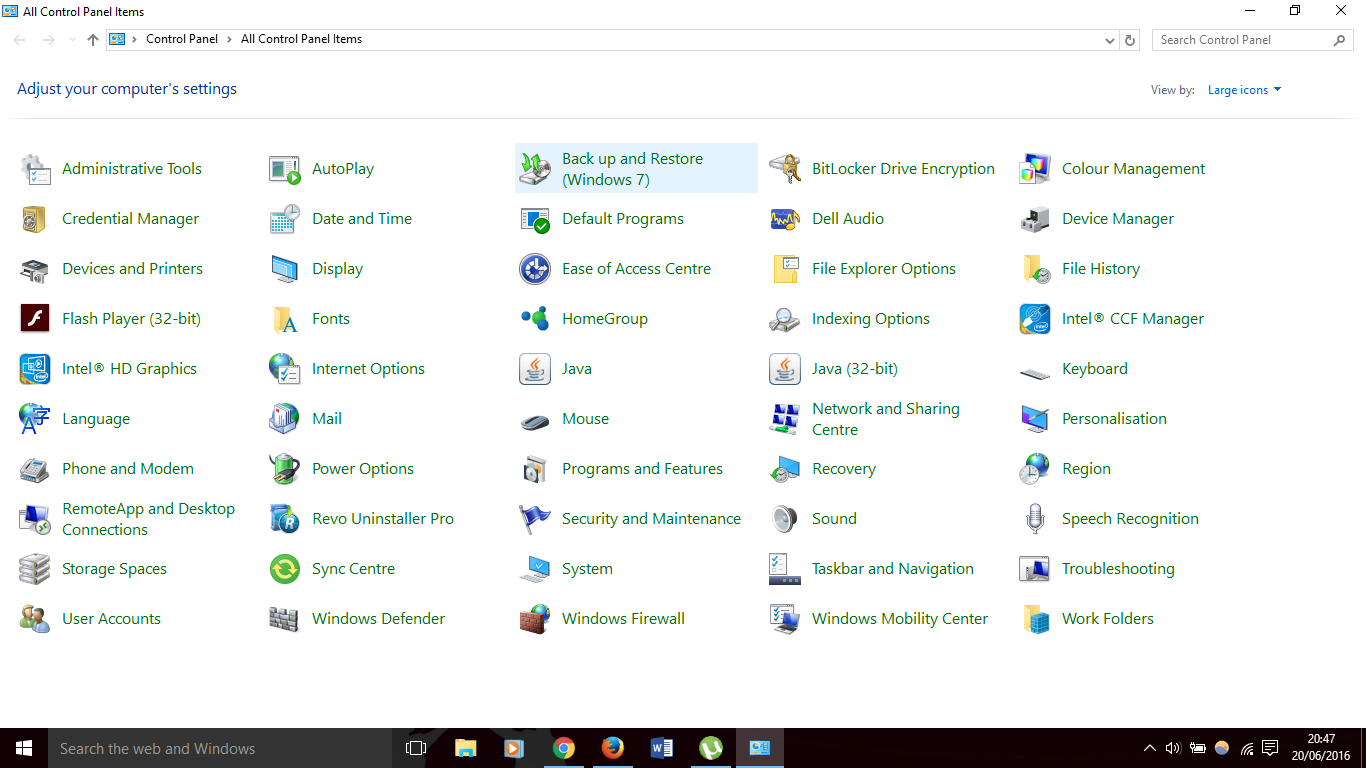Open the Sound speaker icon
This screenshot has width=1366, height=768.
tap(785, 519)
